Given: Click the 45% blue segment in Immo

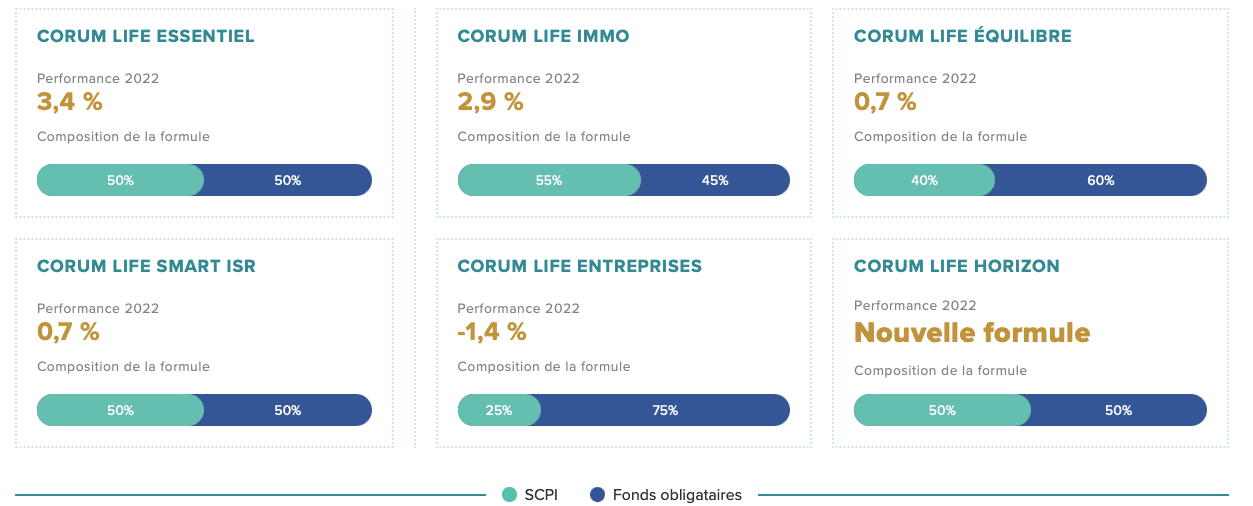Looking at the screenshot, I should pos(715,180).
